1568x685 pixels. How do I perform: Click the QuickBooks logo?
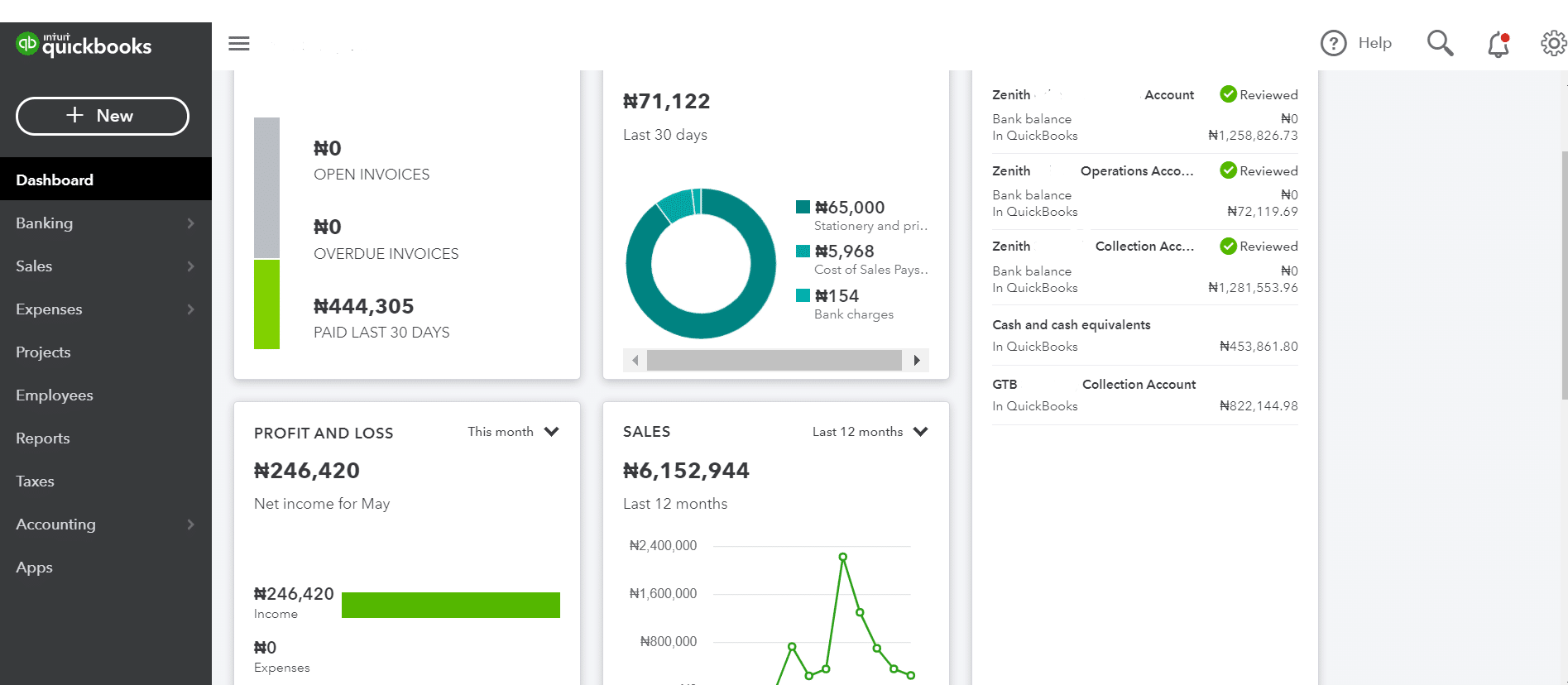(84, 45)
